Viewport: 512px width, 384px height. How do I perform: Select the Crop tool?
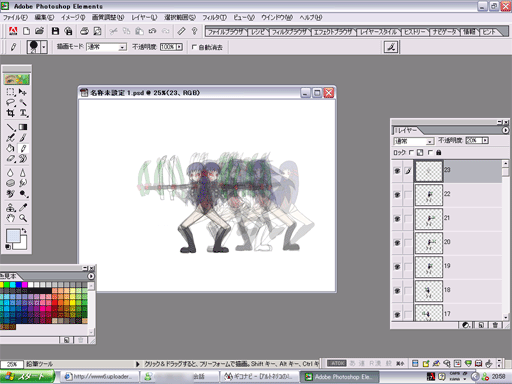pos(10,113)
